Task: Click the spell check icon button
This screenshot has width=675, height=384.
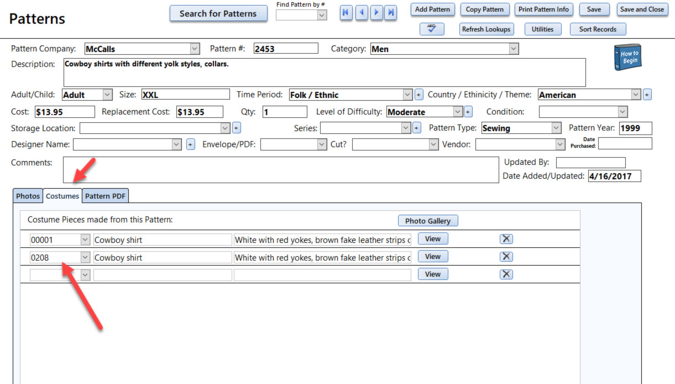Action: (432, 29)
